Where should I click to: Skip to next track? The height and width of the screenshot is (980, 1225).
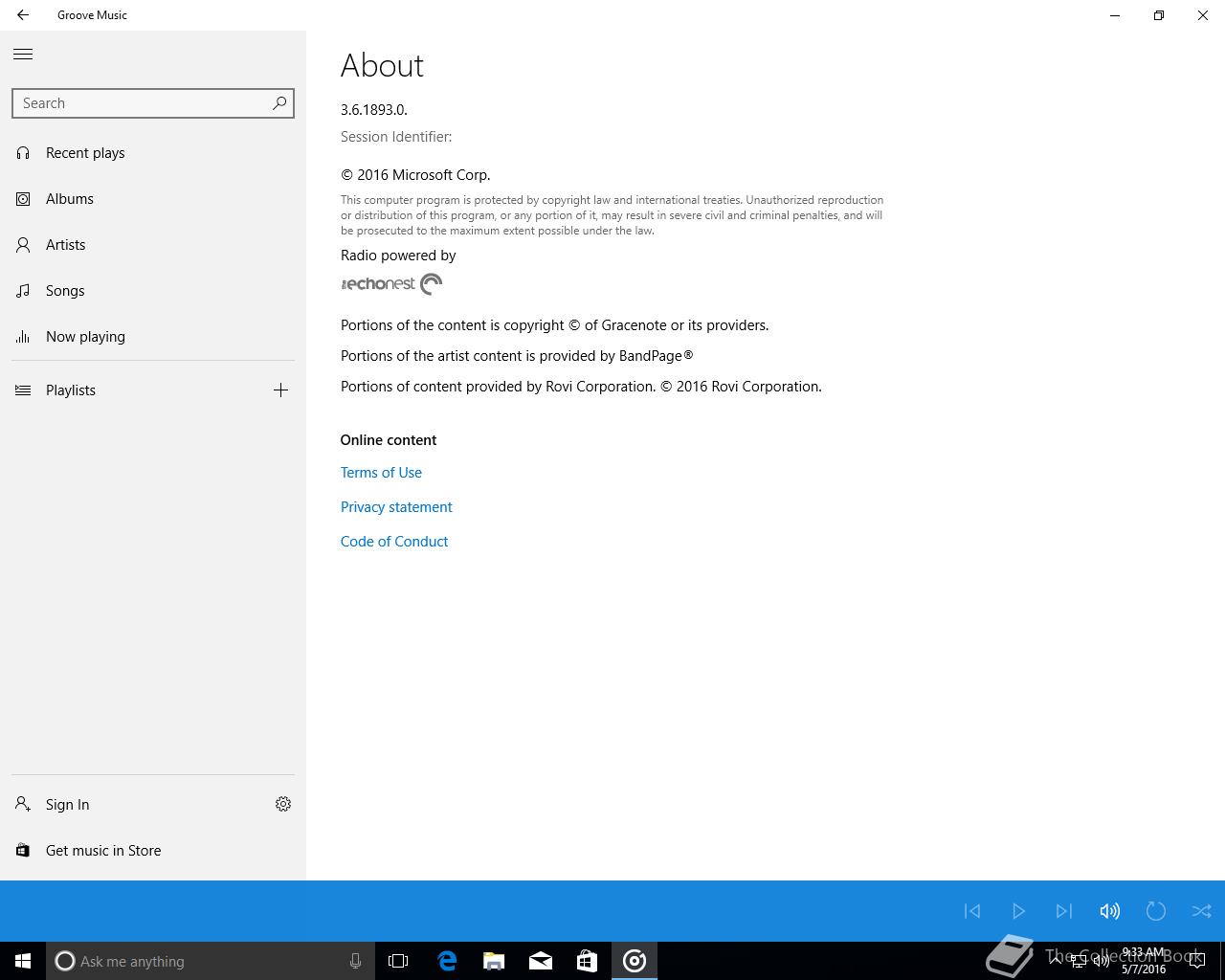click(1064, 911)
